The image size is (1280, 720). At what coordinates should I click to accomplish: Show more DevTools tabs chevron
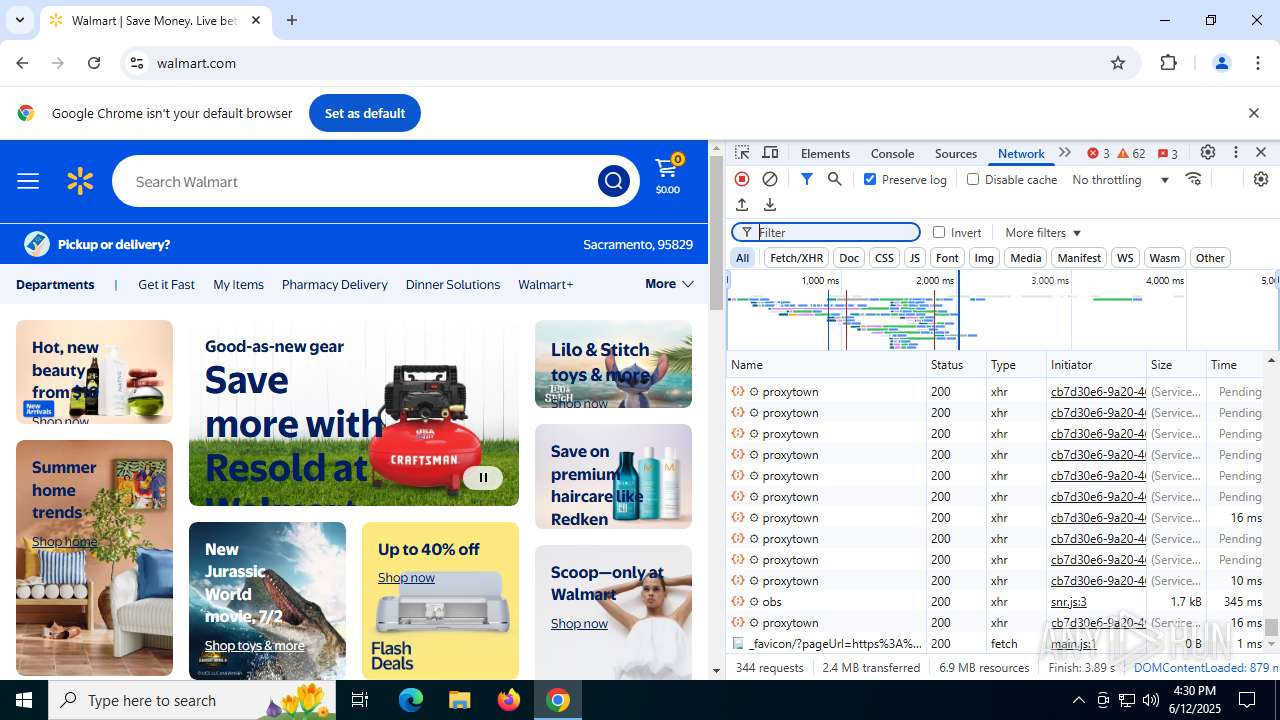[x=1065, y=153]
